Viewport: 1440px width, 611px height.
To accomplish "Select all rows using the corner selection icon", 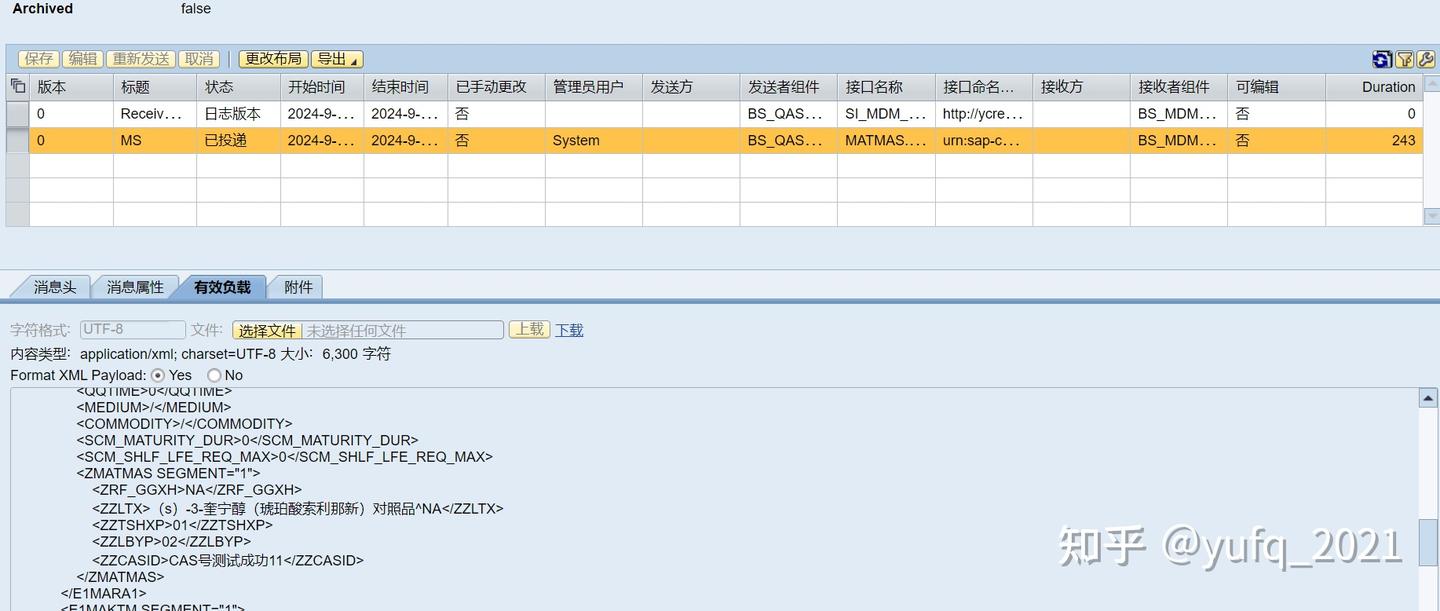I will (16, 86).
